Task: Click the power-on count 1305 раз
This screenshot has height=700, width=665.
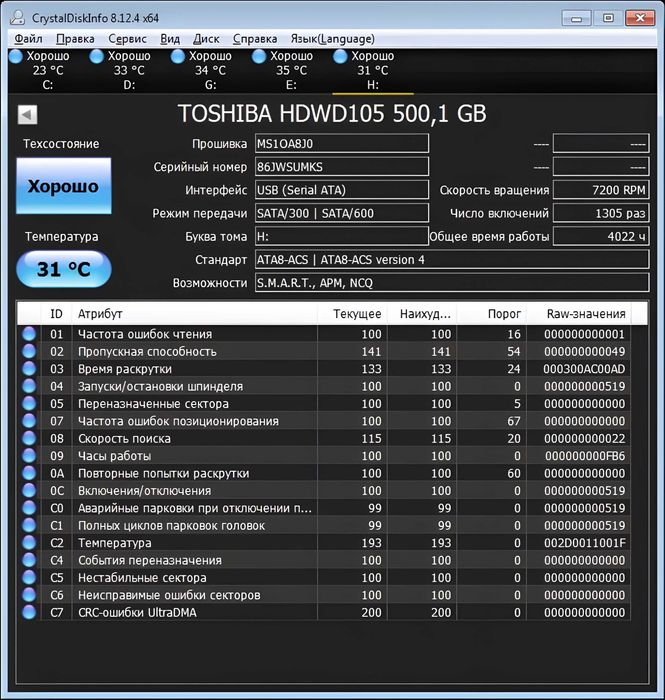Action: [601, 213]
